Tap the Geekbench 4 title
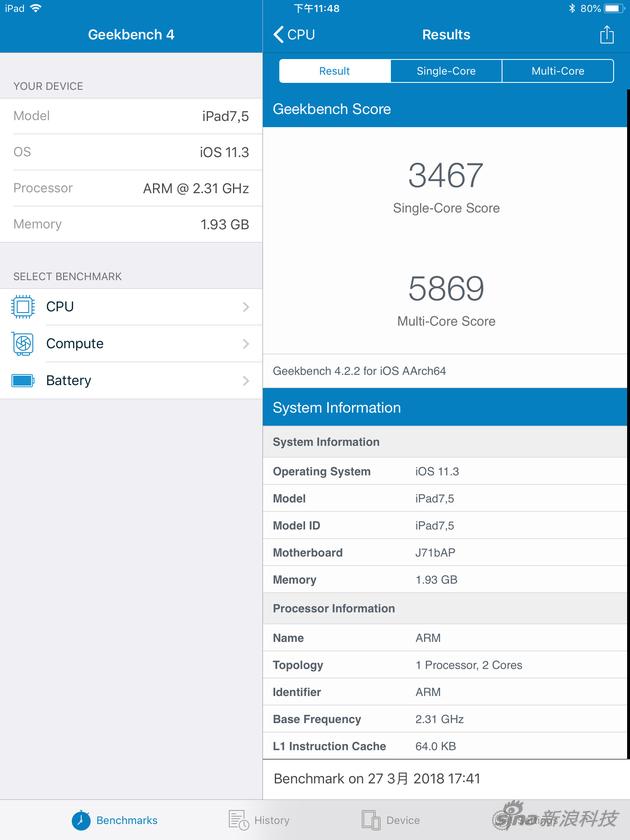Image resolution: width=630 pixels, height=840 pixels. (x=131, y=35)
